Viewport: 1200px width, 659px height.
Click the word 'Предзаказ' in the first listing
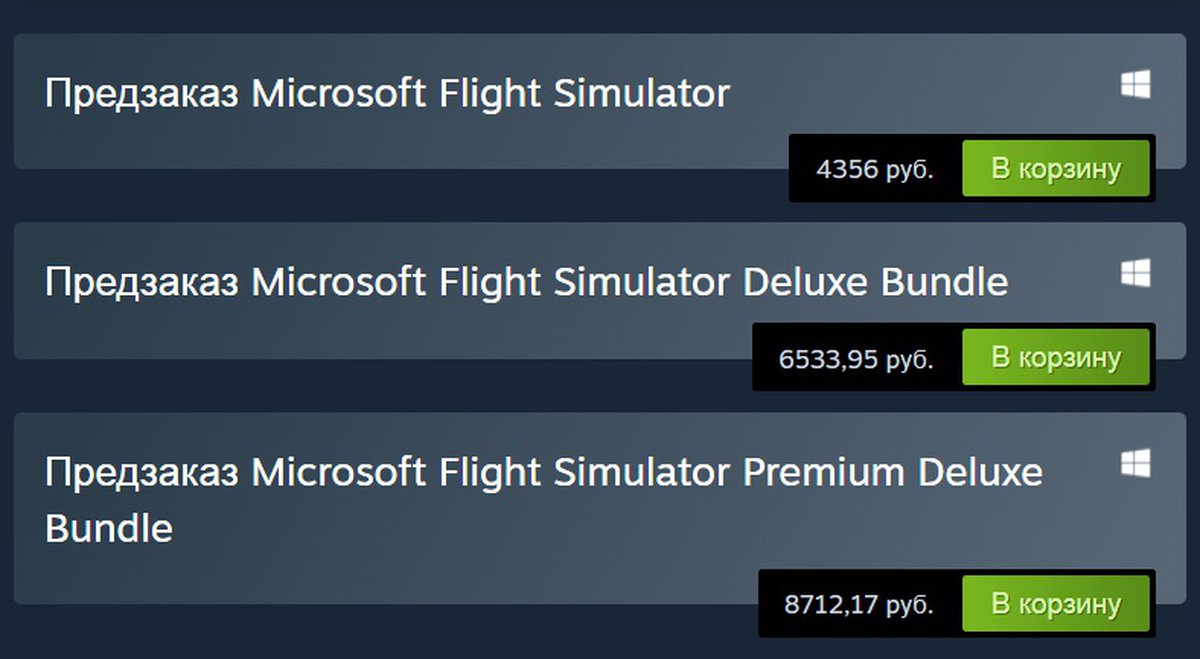[x=142, y=94]
